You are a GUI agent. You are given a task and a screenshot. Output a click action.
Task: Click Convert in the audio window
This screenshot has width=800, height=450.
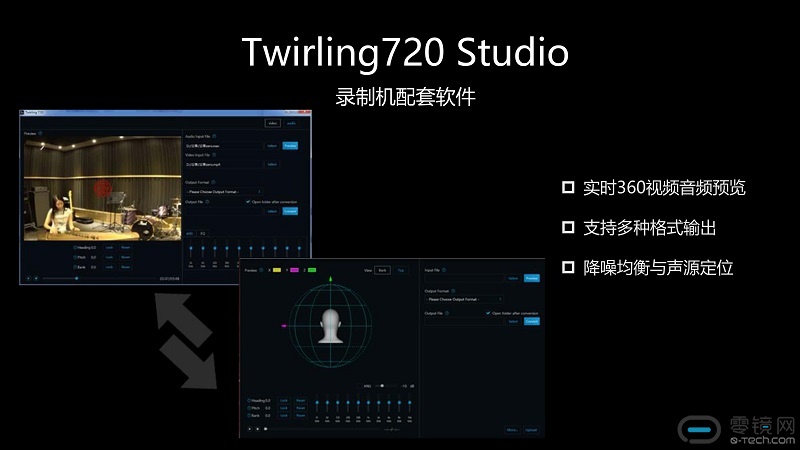[x=532, y=321]
